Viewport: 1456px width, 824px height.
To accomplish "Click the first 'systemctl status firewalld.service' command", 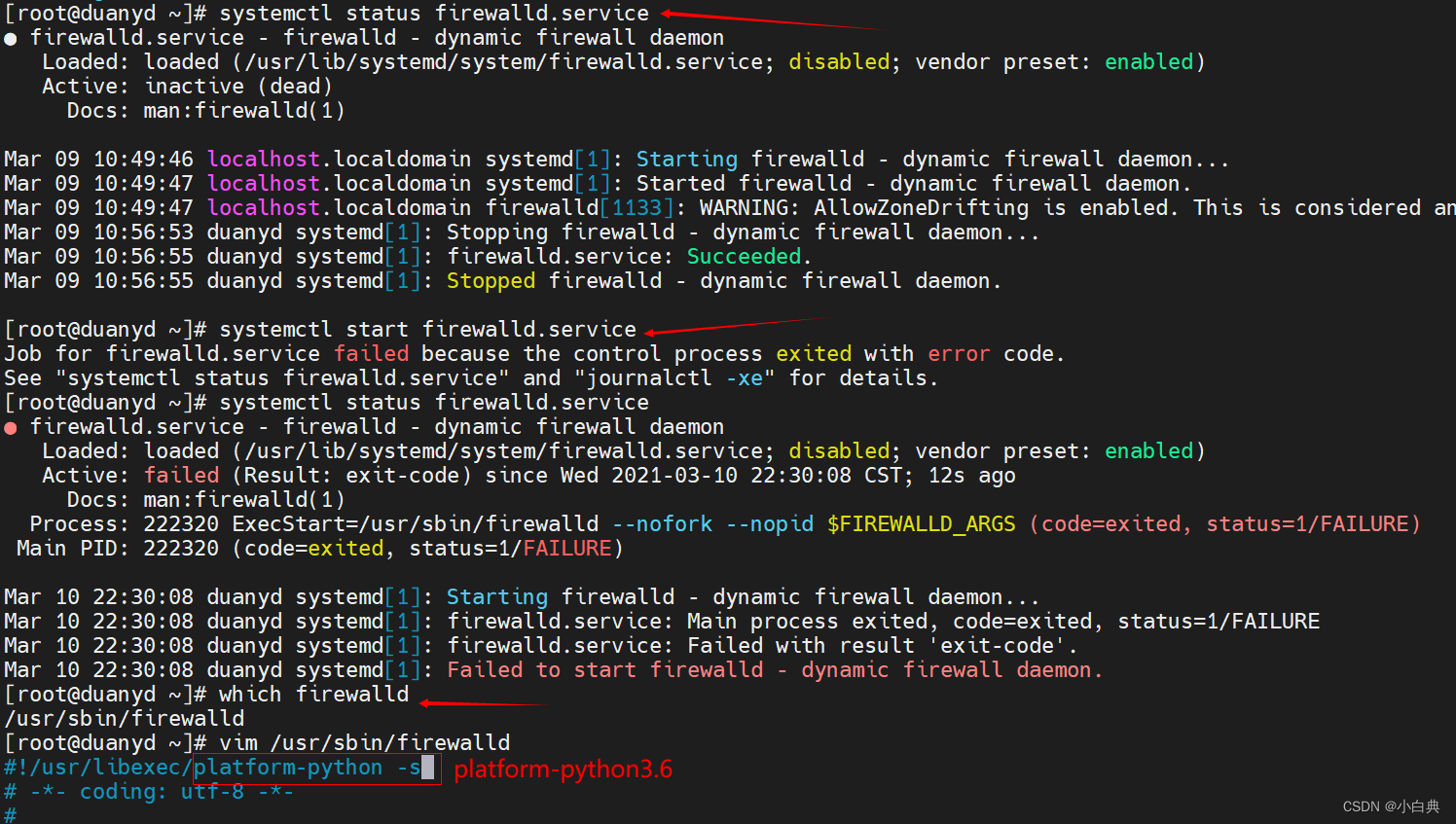I will [434, 14].
